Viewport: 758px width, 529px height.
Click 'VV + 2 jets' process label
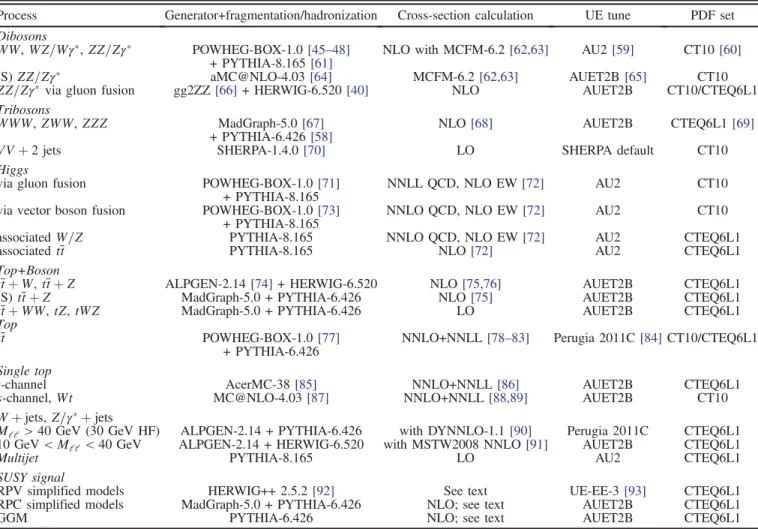point(30,150)
